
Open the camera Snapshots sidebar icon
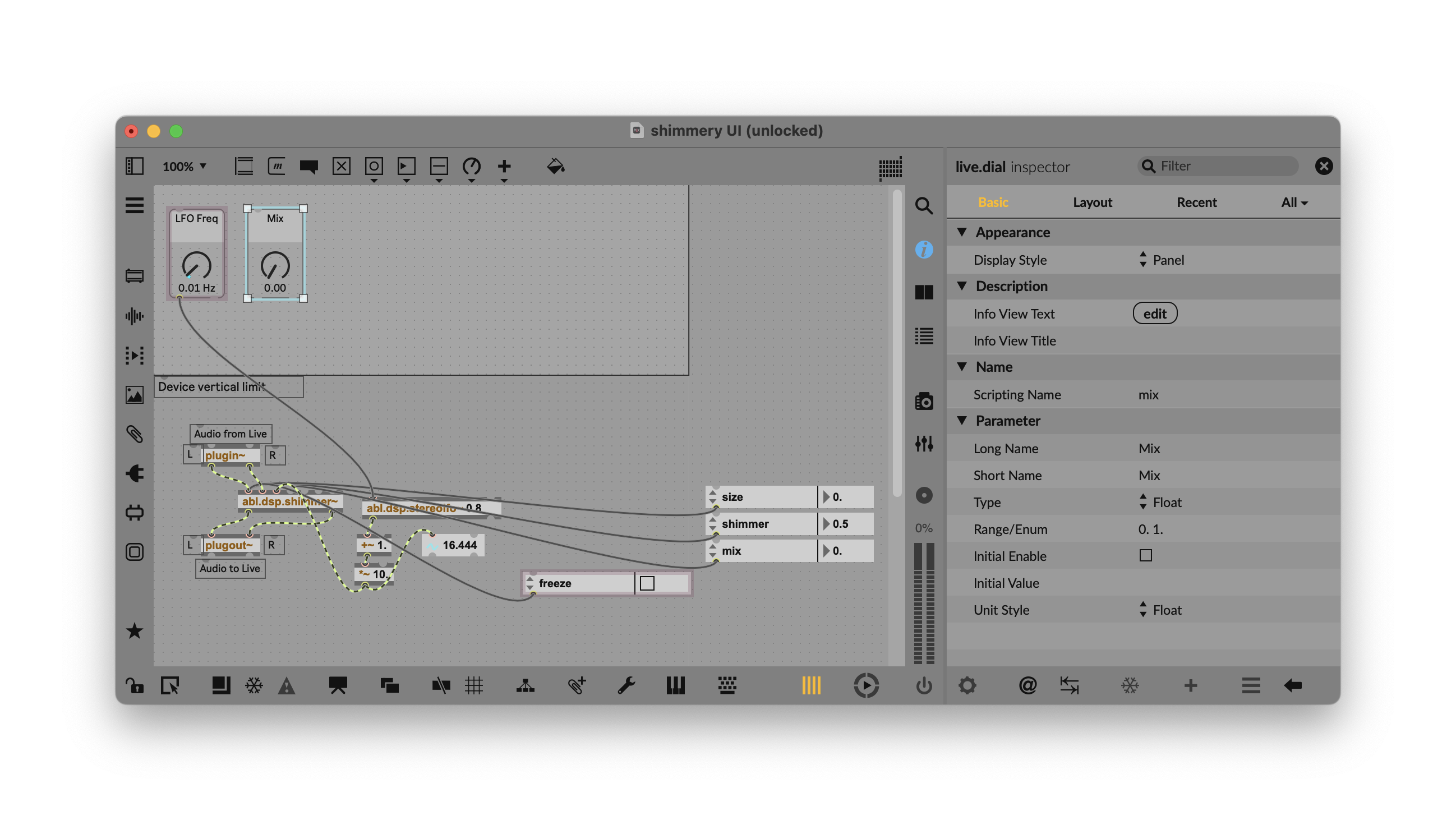(x=924, y=402)
